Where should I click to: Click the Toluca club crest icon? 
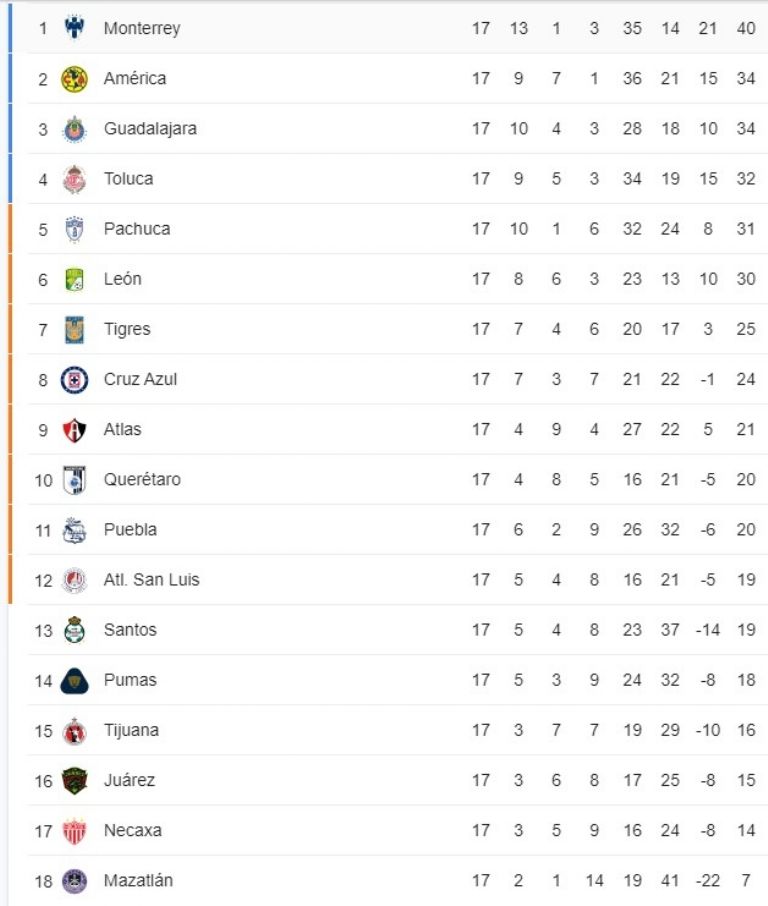(x=74, y=179)
